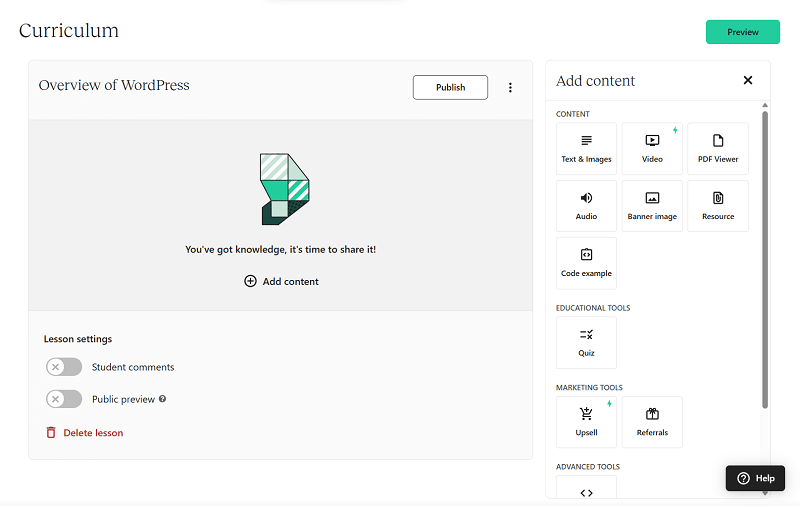The height and width of the screenshot is (507, 800).
Task: Click the Public preview help icon
Action: [162, 399]
